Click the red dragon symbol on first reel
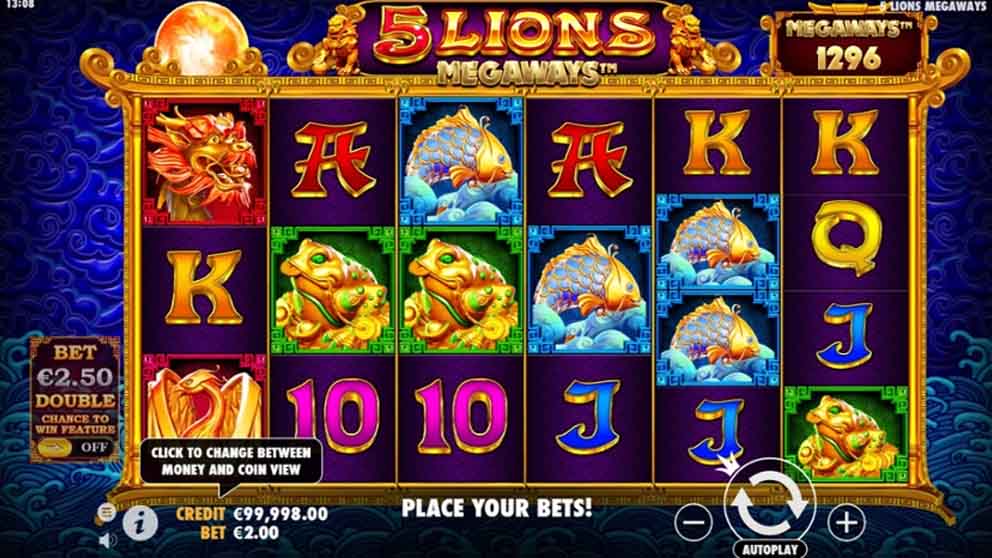992x558 pixels. 204,161
